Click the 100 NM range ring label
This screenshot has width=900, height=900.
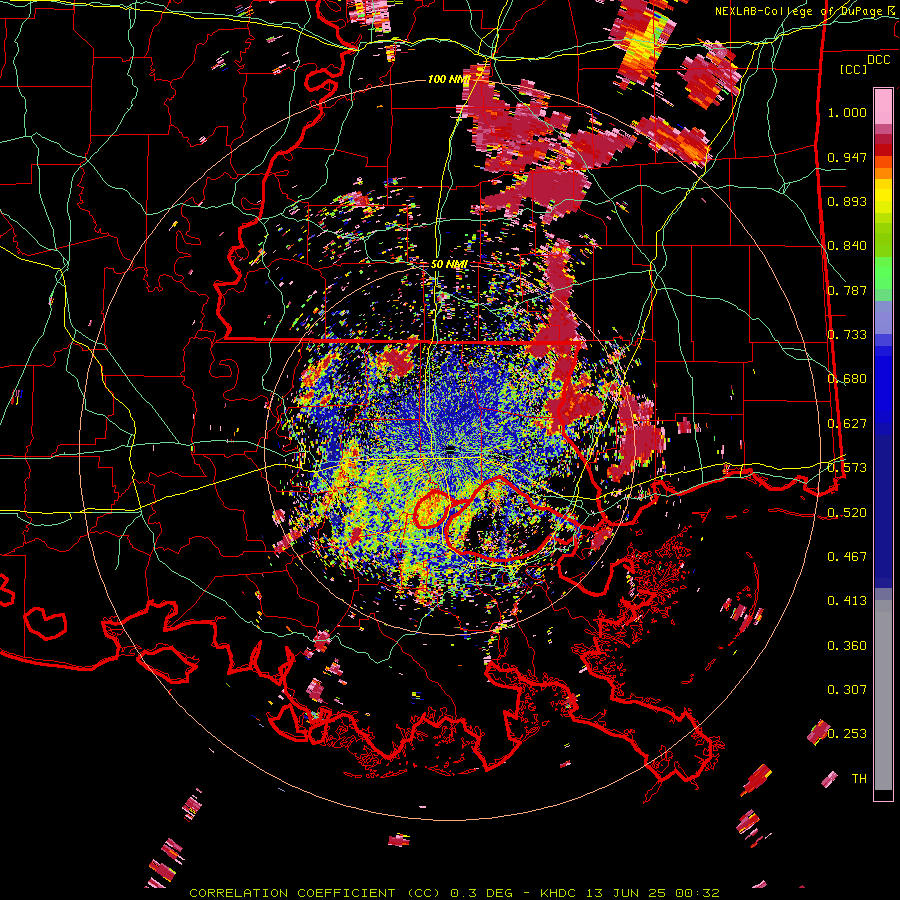(448, 79)
